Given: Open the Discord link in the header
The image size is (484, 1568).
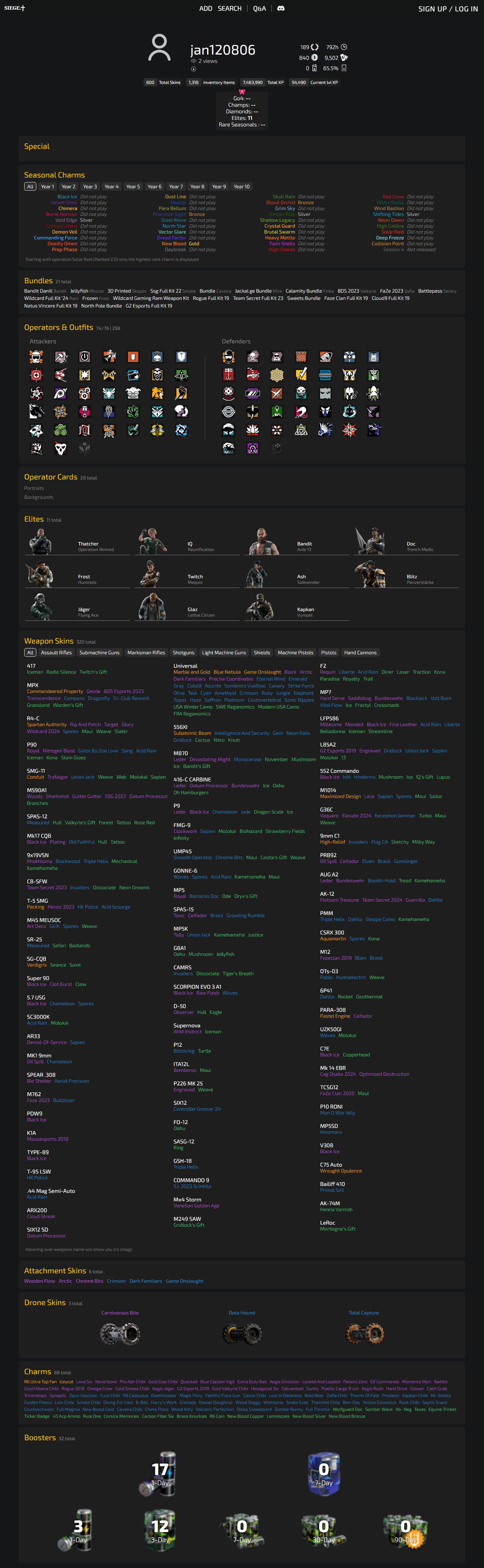Looking at the screenshot, I should pyautogui.click(x=281, y=9).
